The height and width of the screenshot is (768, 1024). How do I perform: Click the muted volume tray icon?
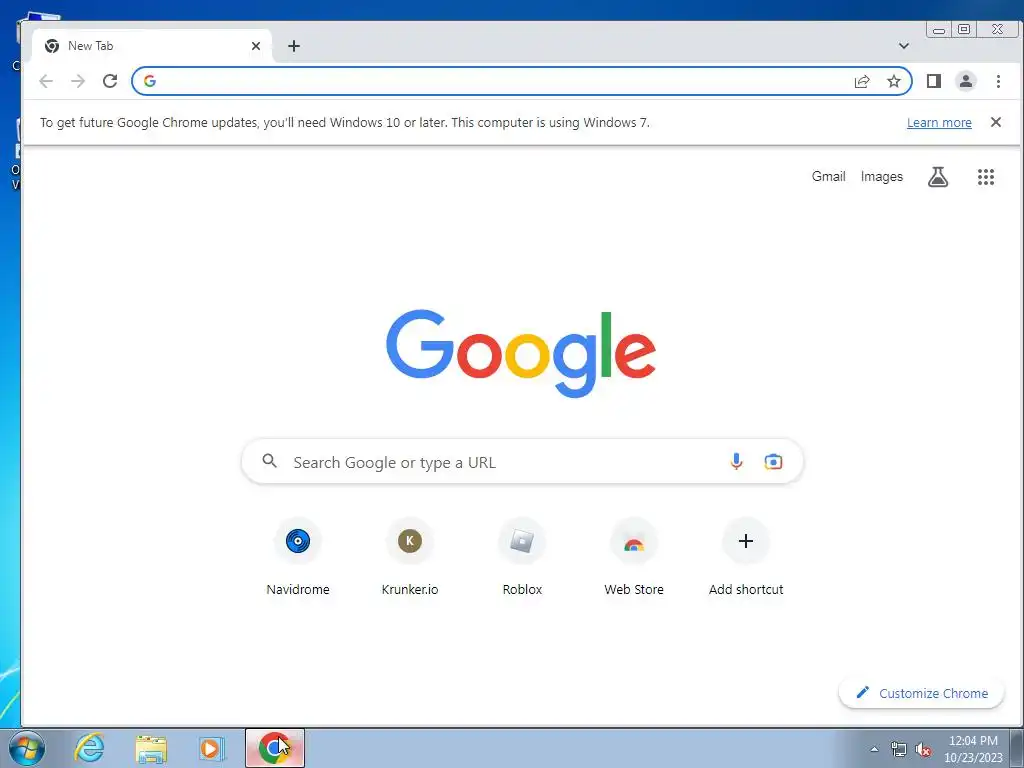point(923,749)
